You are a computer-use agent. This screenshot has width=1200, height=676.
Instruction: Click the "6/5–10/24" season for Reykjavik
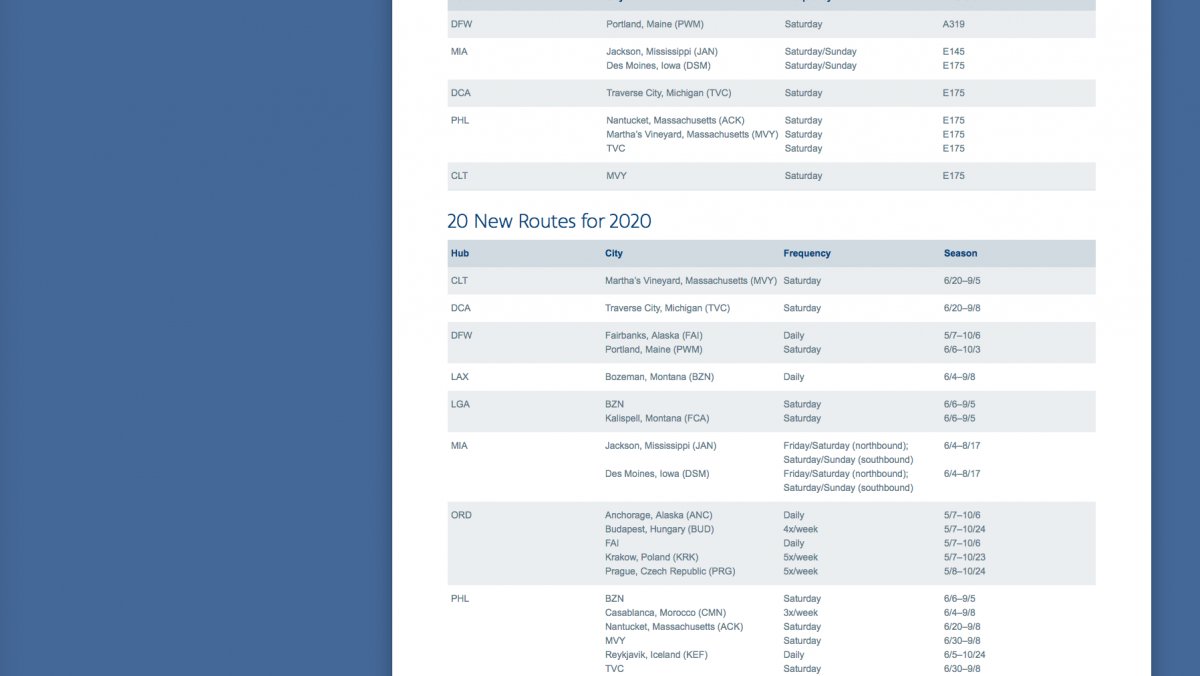pos(965,655)
